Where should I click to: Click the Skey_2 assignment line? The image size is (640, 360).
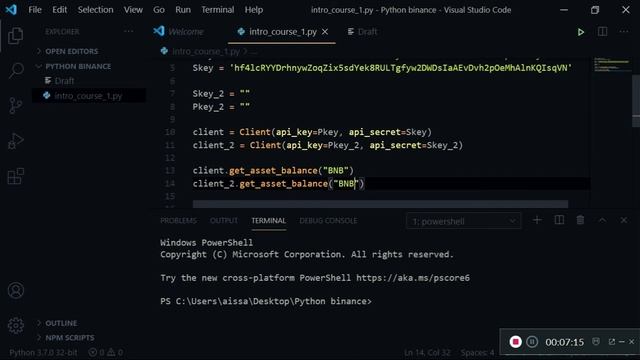(221, 93)
